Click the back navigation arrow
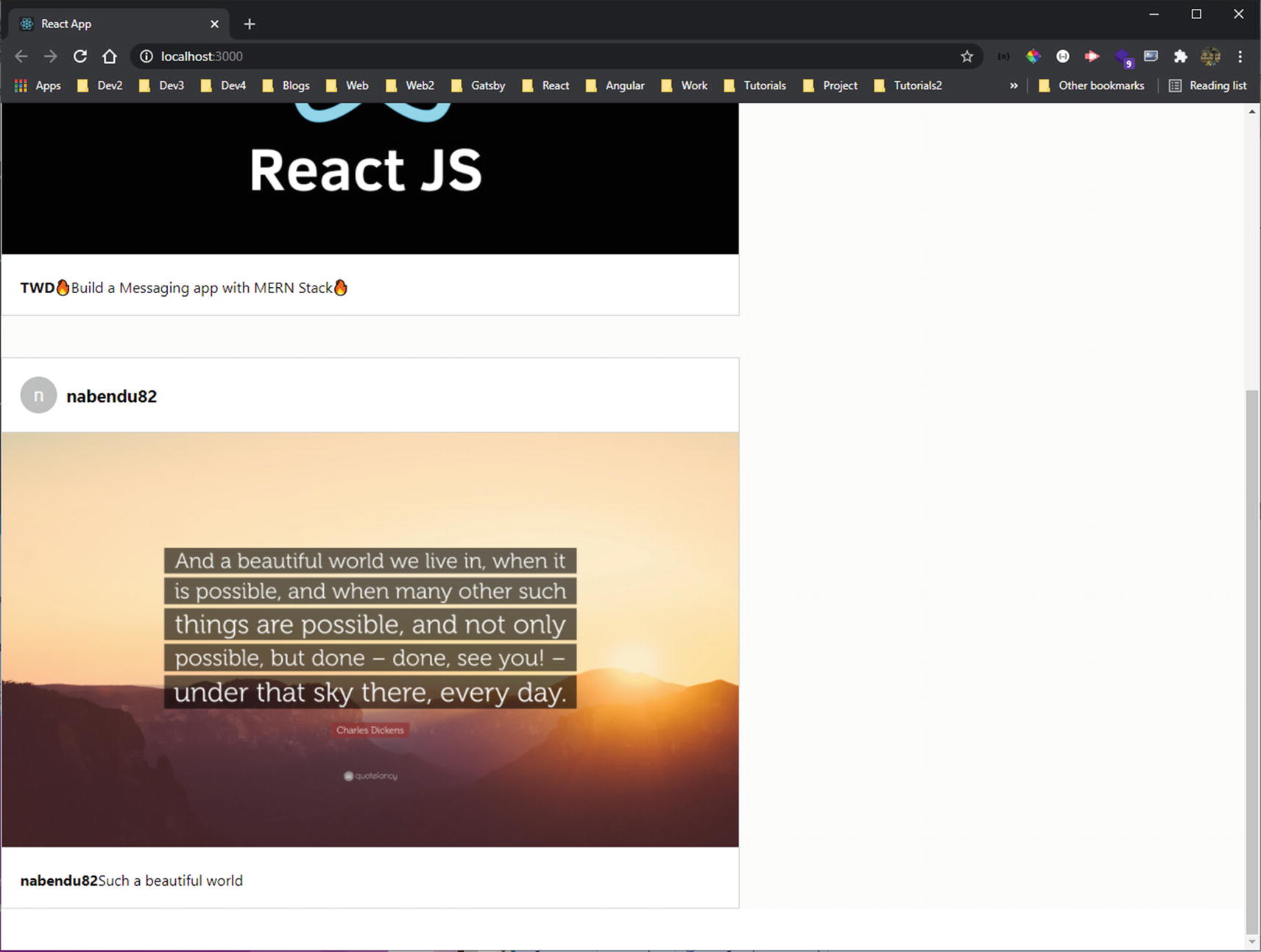Screen dimensions: 1261x952 (21, 57)
